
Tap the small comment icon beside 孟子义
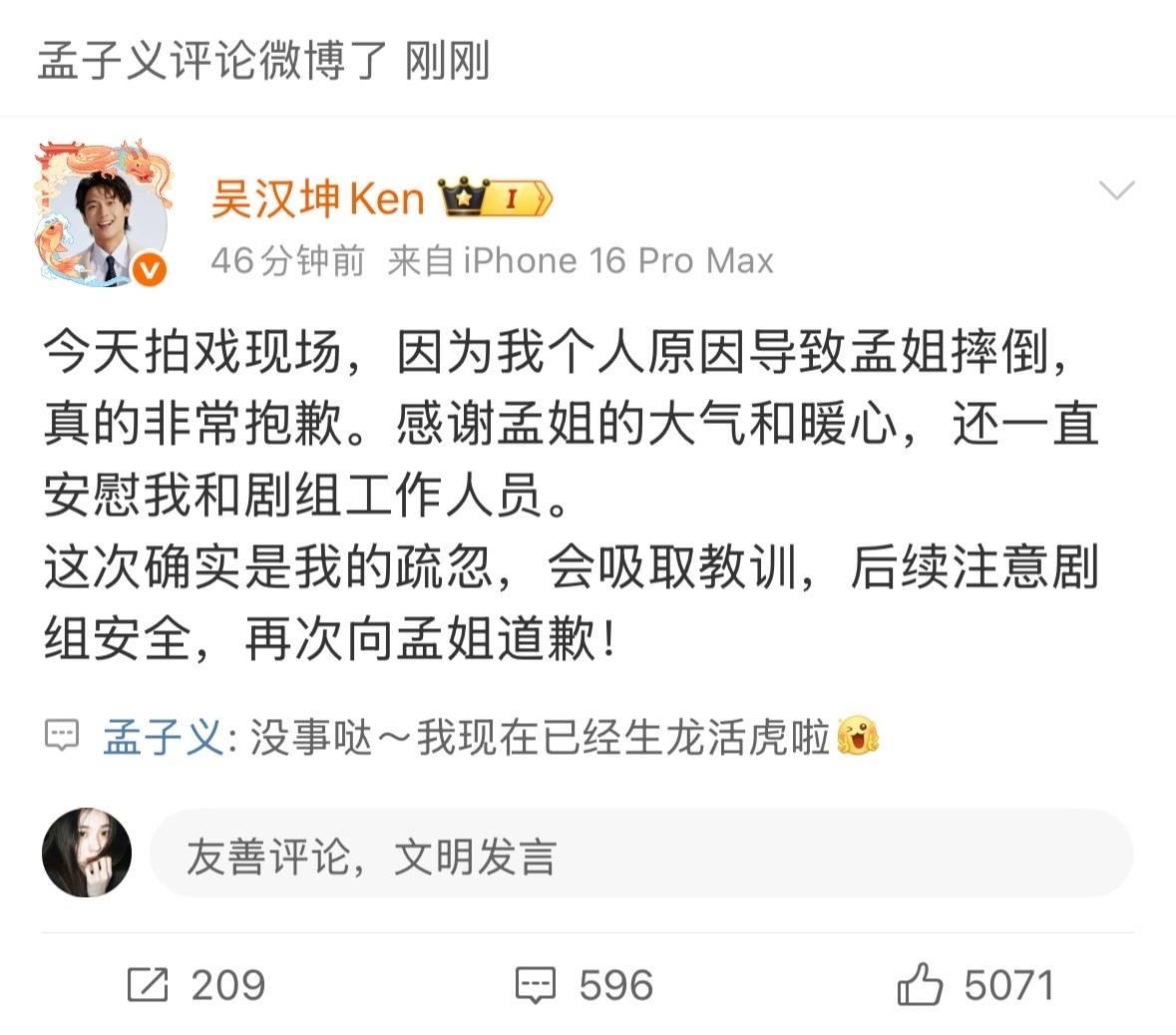coord(62,736)
